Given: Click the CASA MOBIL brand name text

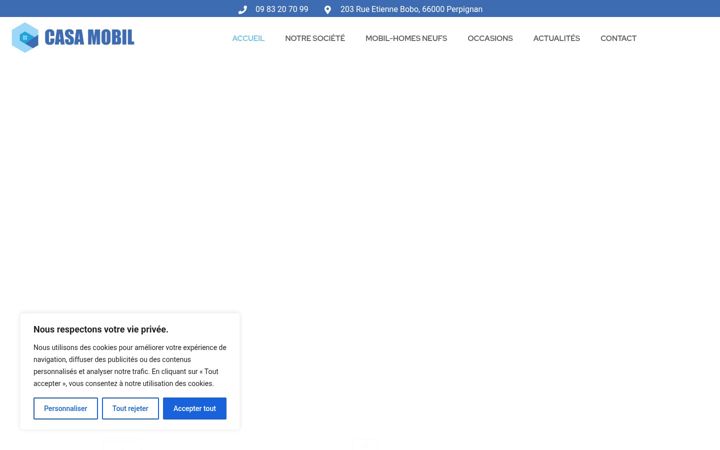Looking at the screenshot, I should 89,37.
